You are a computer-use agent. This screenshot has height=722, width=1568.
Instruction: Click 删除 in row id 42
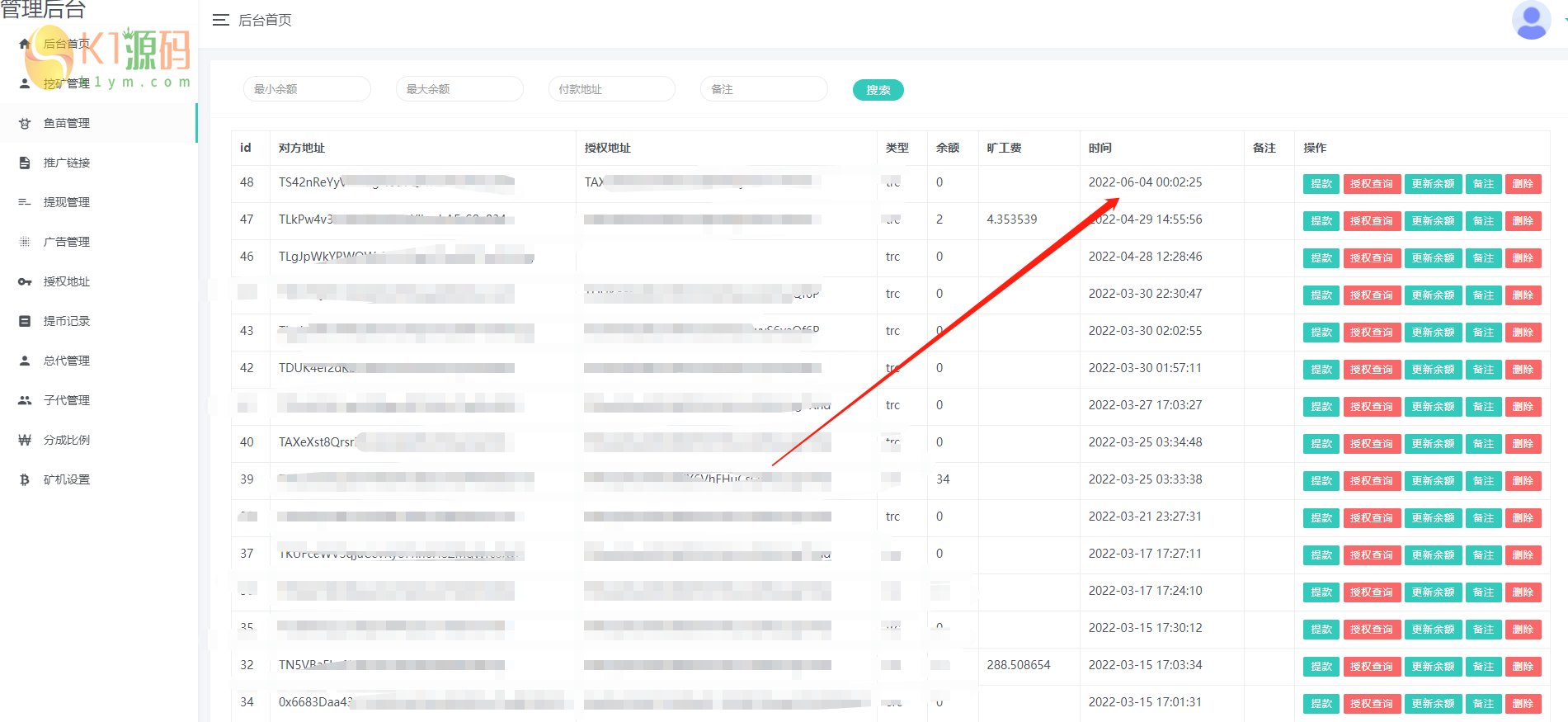(1523, 370)
